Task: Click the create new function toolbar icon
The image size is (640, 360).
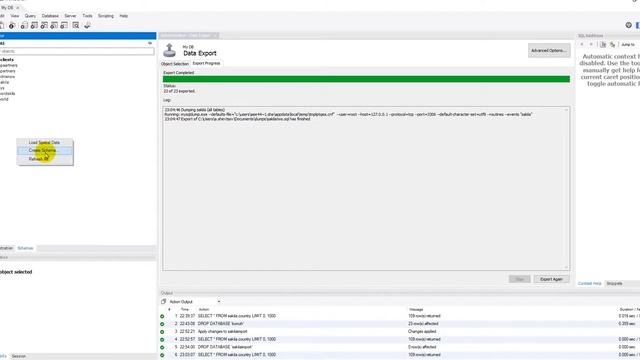Action: [64, 26]
